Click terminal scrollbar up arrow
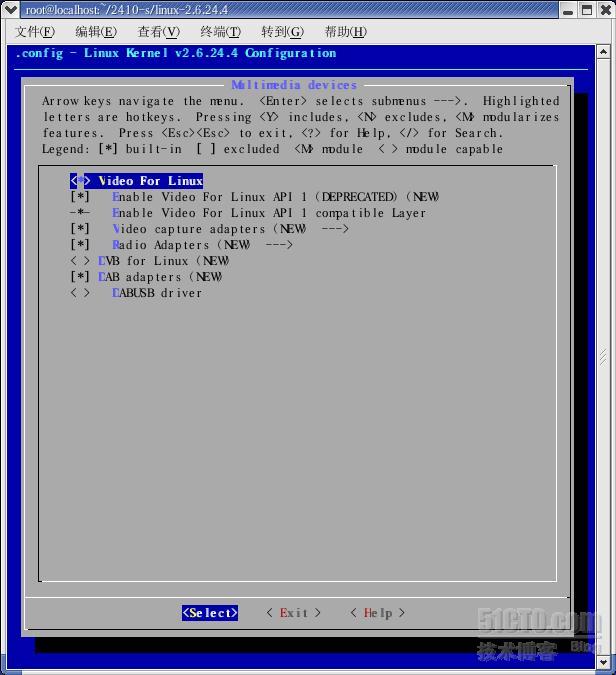This screenshot has width=616, height=675. click(x=604, y=52)
